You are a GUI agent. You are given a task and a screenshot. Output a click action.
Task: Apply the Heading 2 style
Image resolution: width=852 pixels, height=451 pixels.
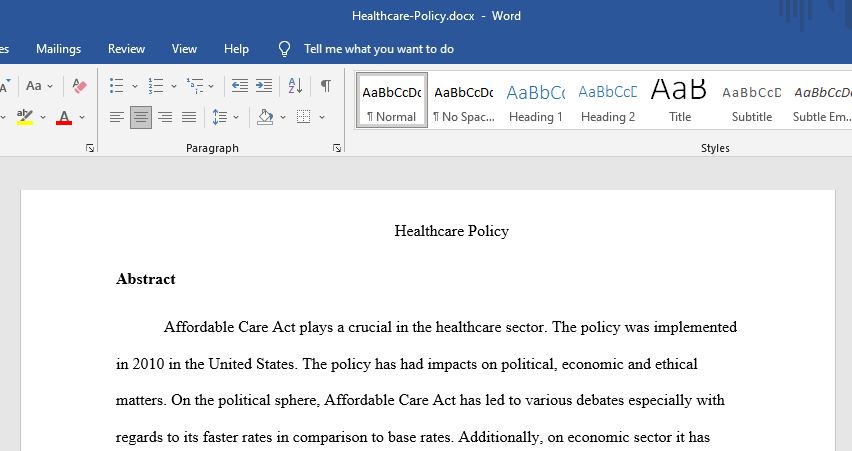coord(608,101)
